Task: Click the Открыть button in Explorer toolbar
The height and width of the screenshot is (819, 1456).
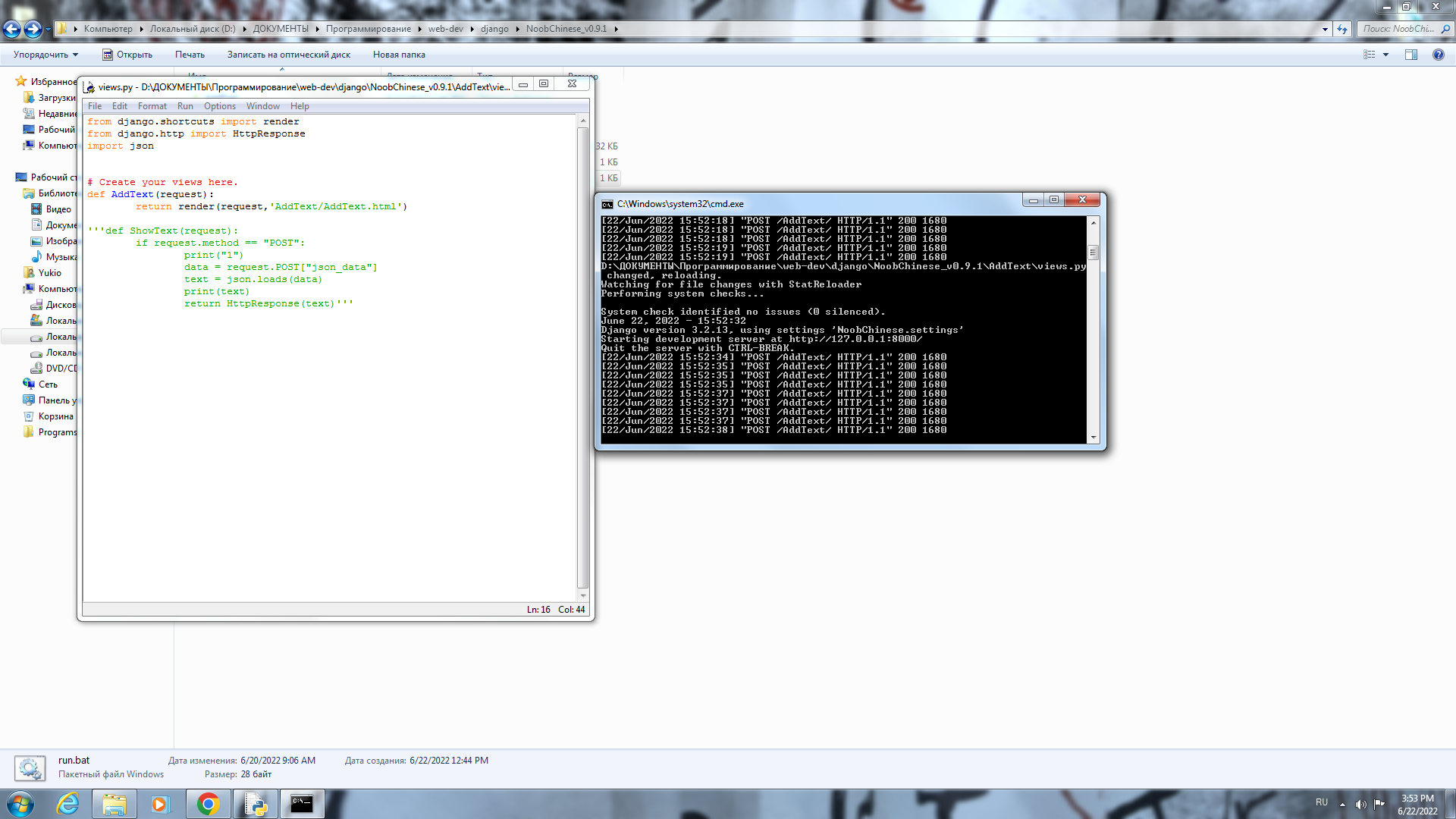Action: point(127,55)
